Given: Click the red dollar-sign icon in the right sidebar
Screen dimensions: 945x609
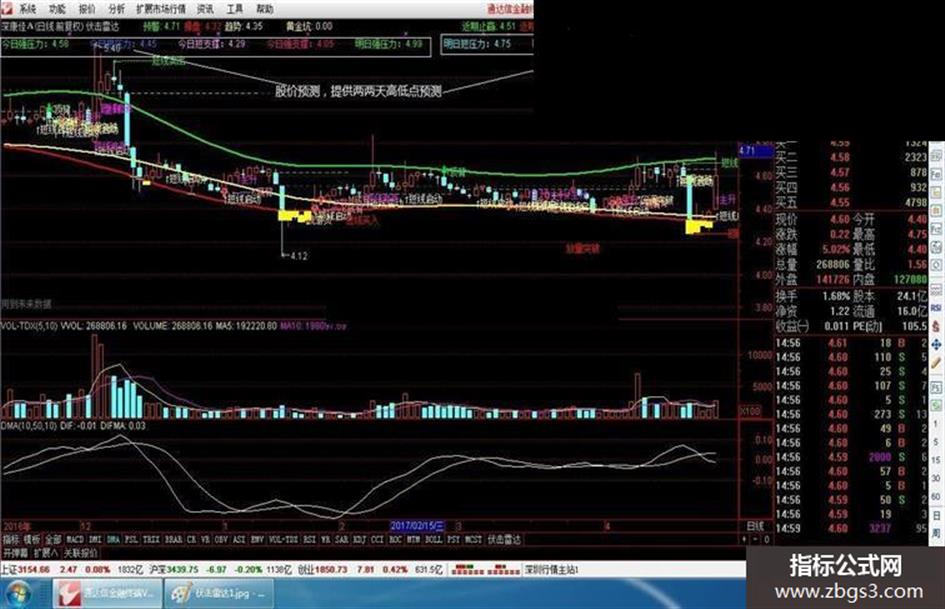Looking at the screenshot, I should pos(936,326).
